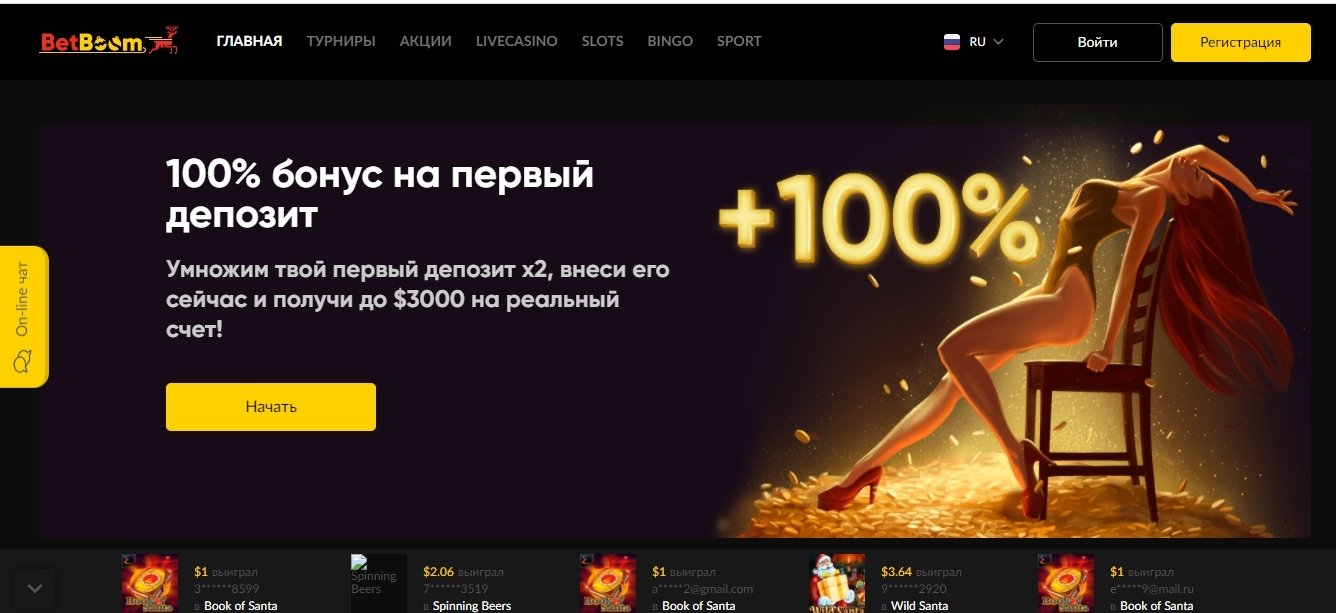This screenshot has height=613, width=1336.
Task: Click the Wild Santa game thumbnail
Action: coord(837,583)
